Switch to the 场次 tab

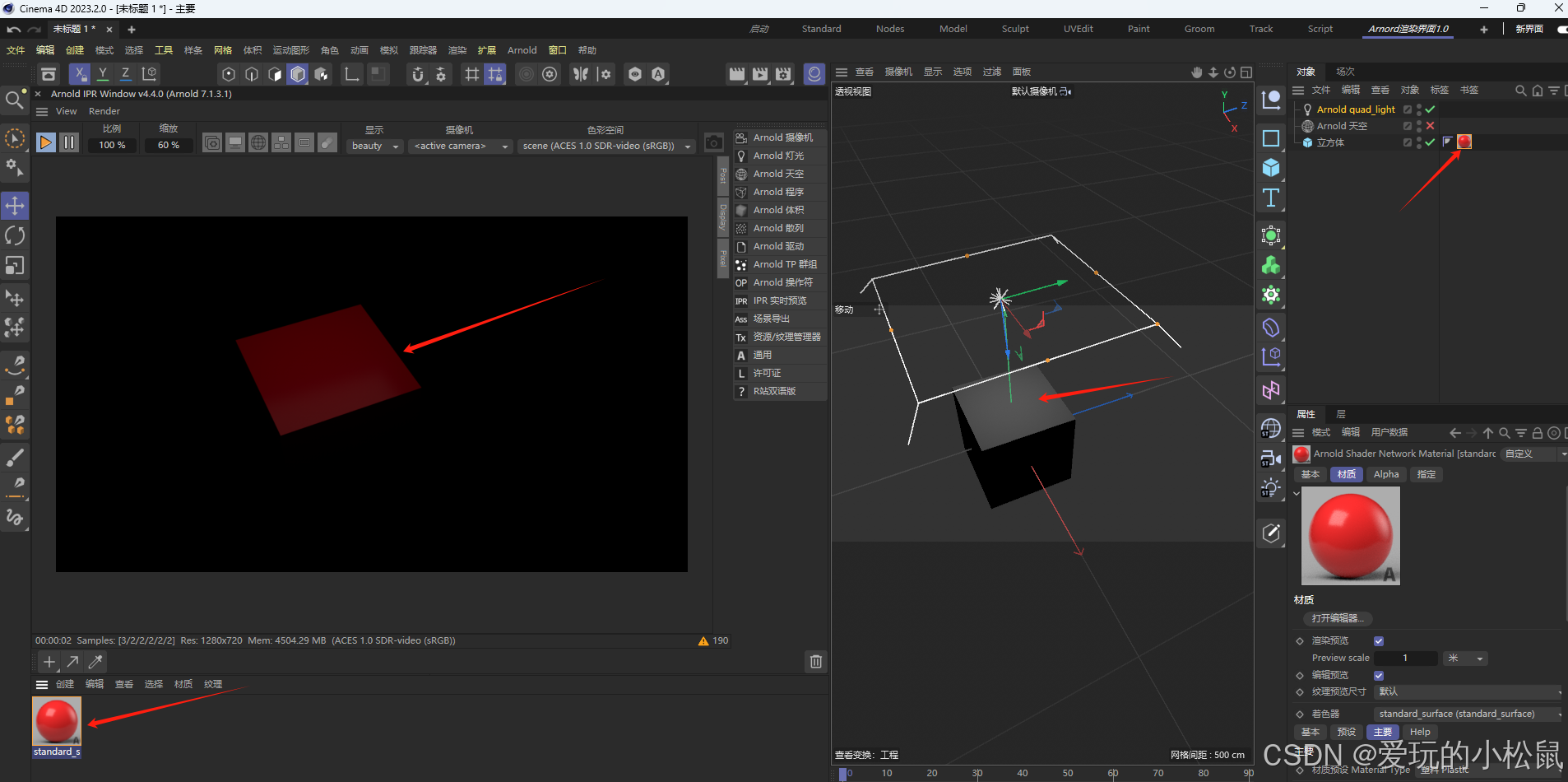coord(1346,72)
